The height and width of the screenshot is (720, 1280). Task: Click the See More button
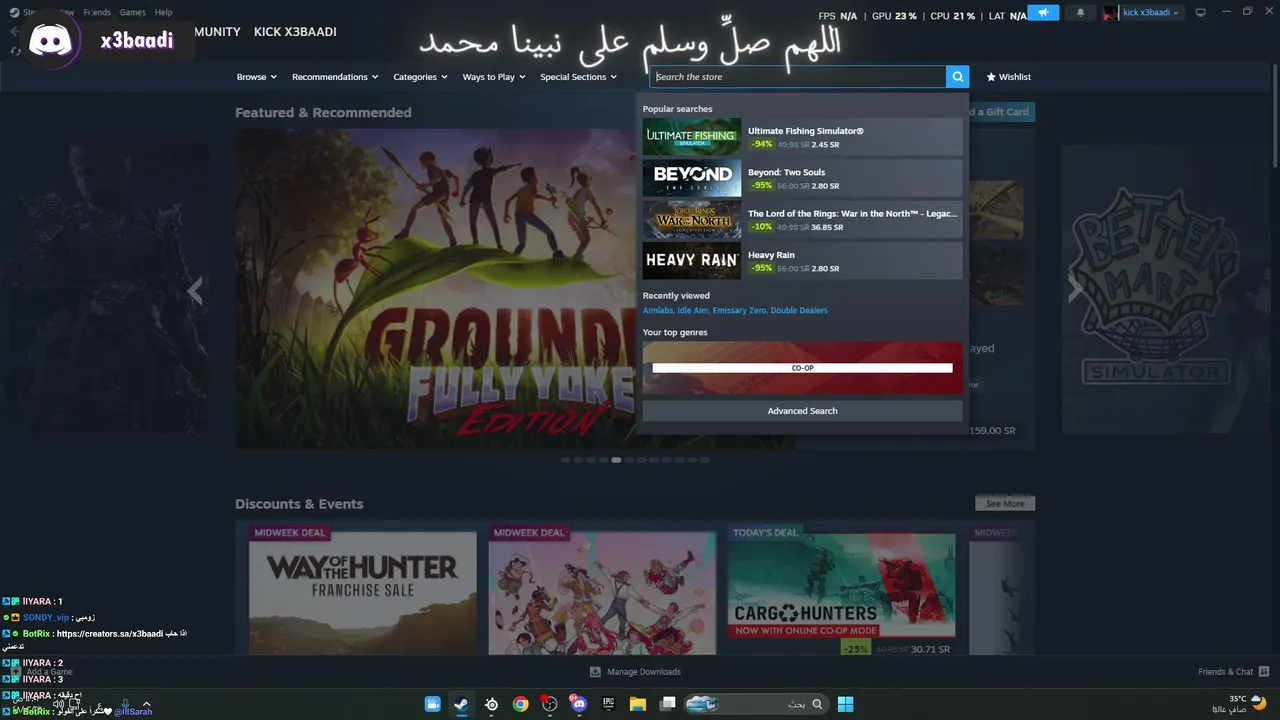pyautogui.click(x=1005, y=503)
